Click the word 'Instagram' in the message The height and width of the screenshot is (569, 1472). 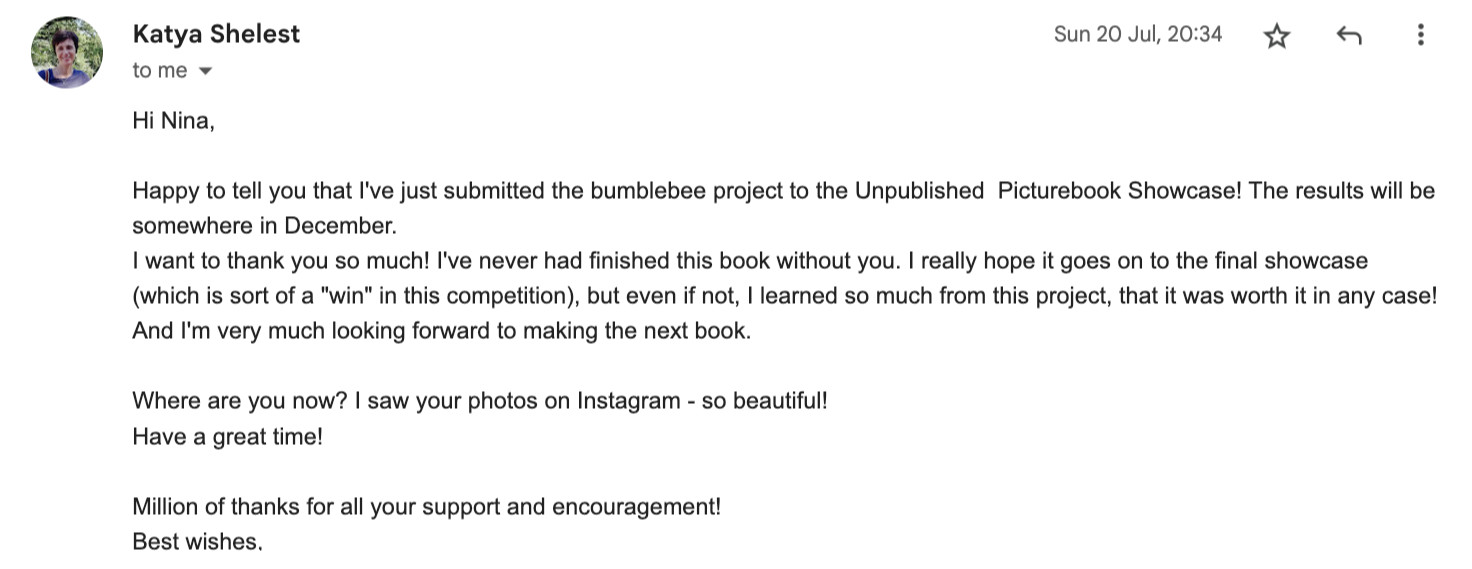628,402
